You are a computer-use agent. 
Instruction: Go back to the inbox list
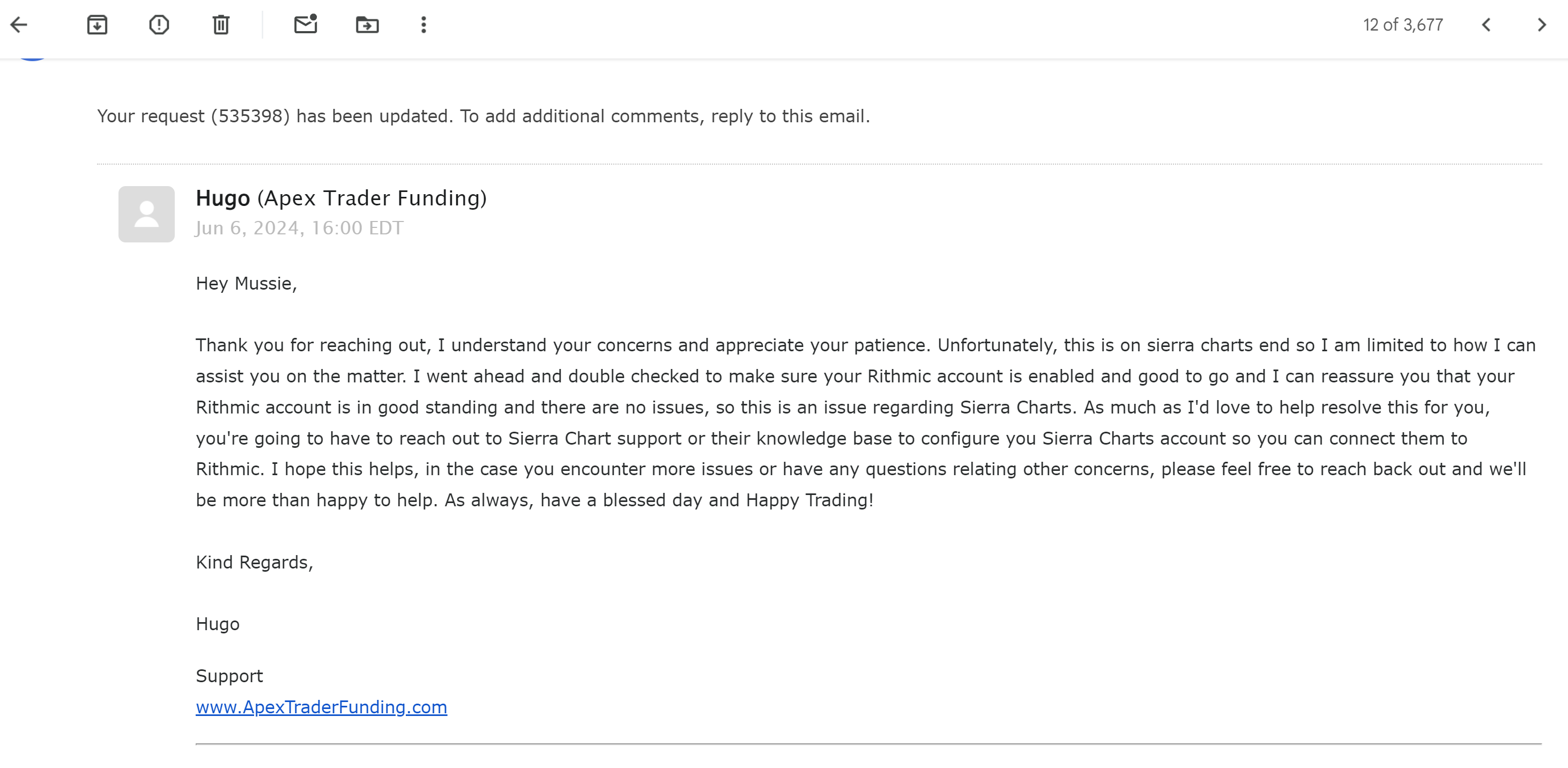click(x=19, y=25)
